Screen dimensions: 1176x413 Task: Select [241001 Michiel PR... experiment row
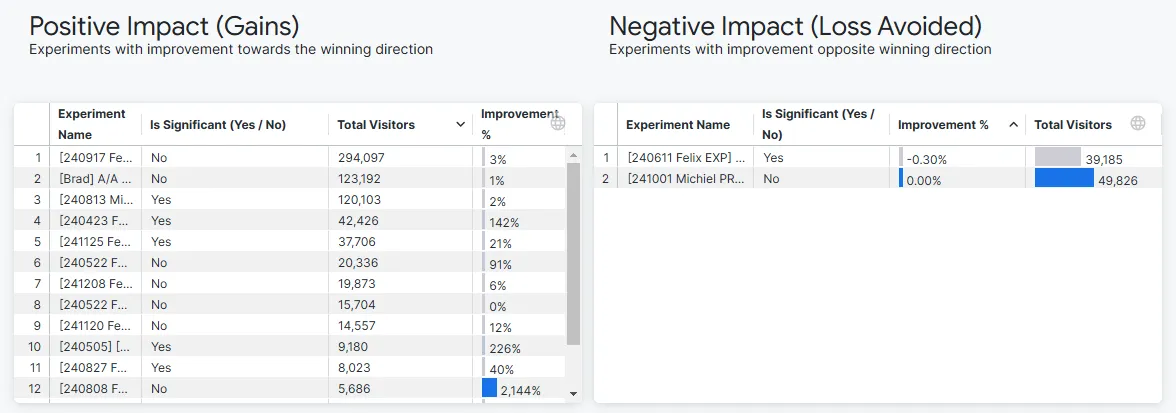878,179
